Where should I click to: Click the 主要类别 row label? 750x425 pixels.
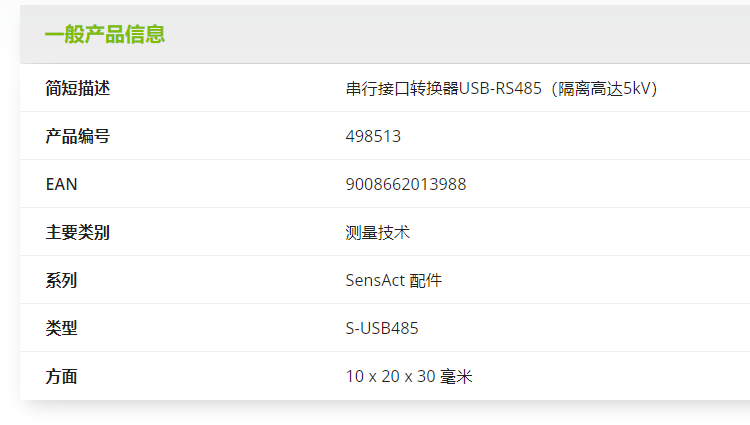77,232
